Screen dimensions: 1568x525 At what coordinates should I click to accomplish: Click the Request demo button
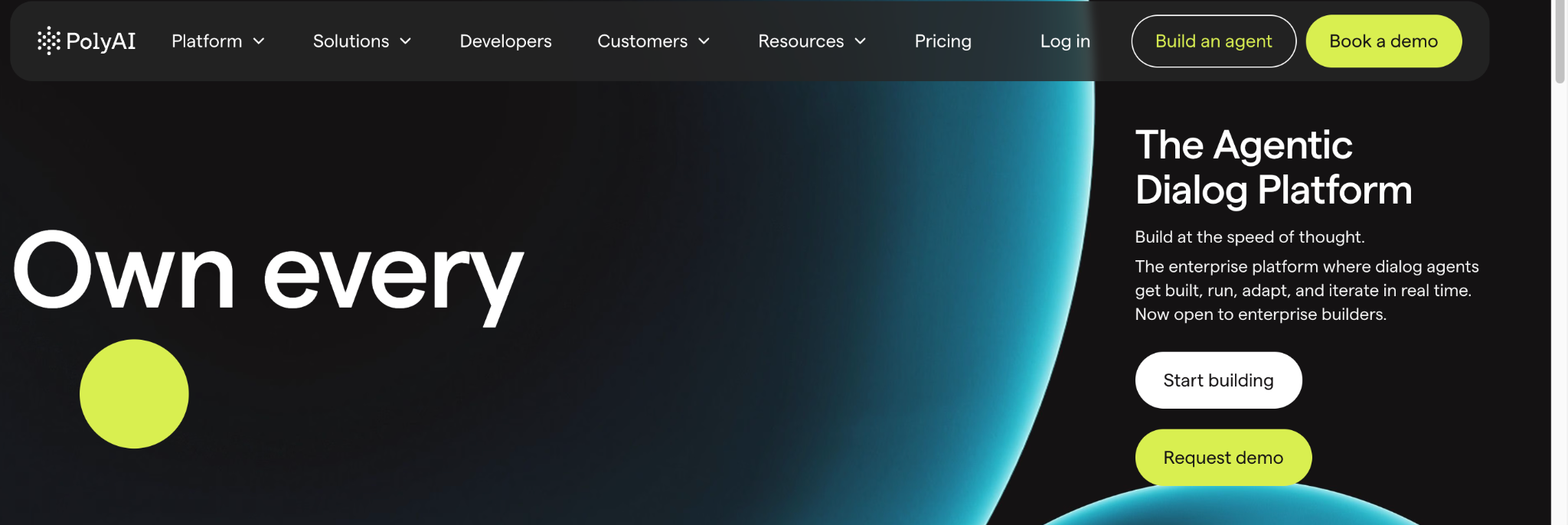coord(1223,458)
